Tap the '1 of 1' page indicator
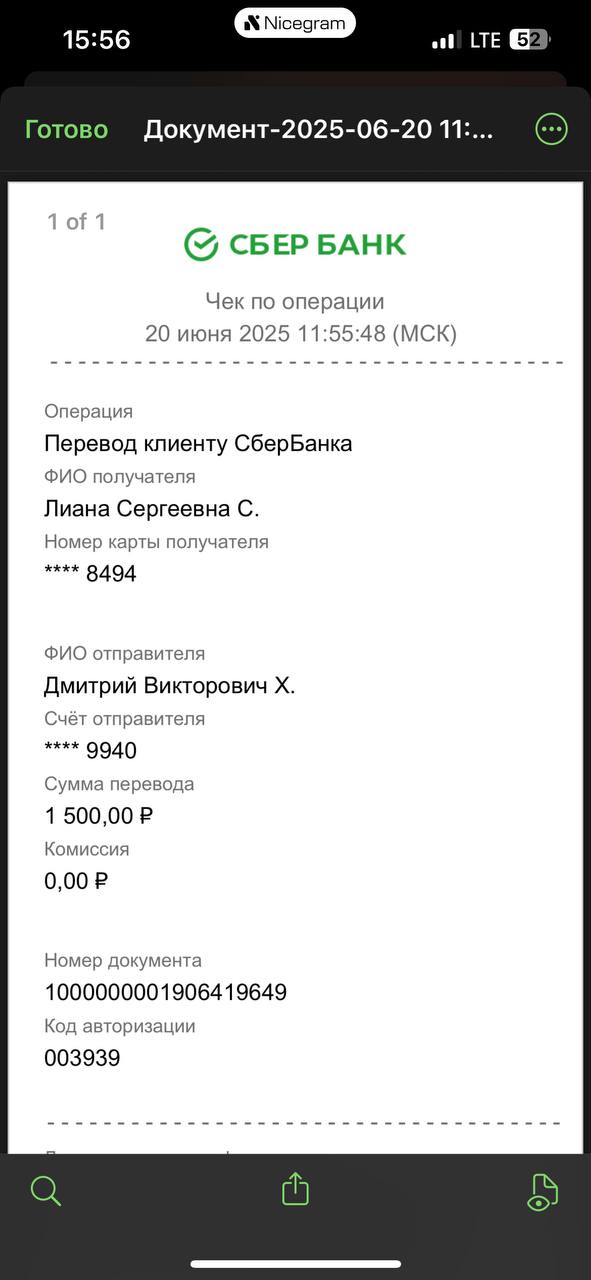Viewport: 591px width, 1280px height. click(76, 222)
